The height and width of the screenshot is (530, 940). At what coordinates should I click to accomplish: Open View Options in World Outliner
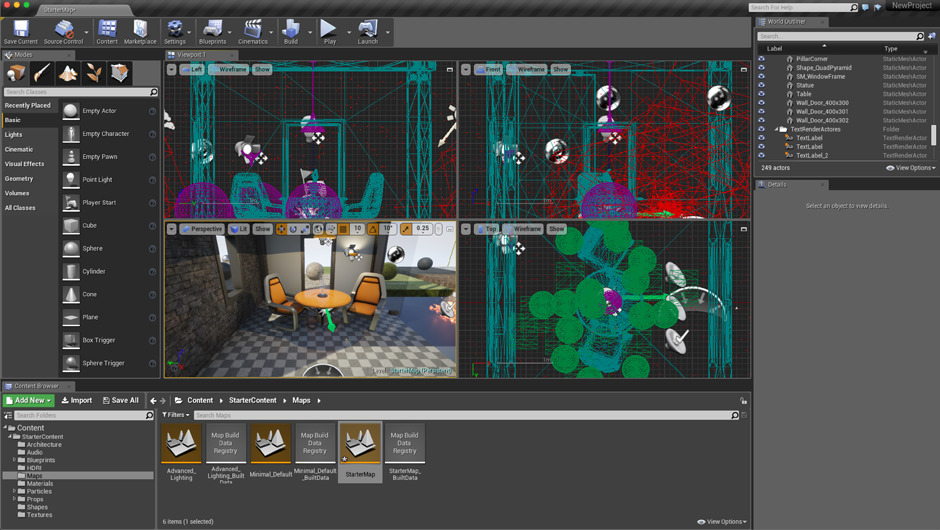click(x=910, y=168)
